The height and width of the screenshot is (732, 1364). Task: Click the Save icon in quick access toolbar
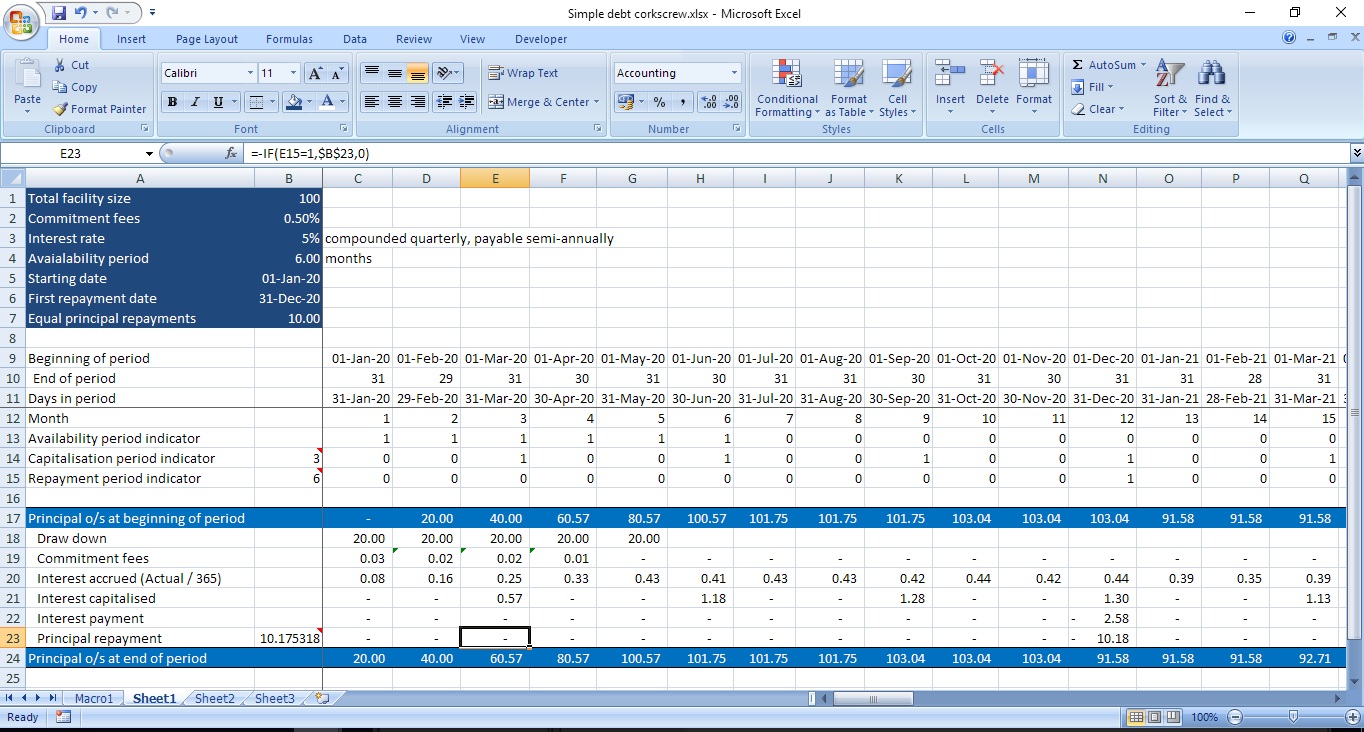pyautogui.click(x=59, y=13)
